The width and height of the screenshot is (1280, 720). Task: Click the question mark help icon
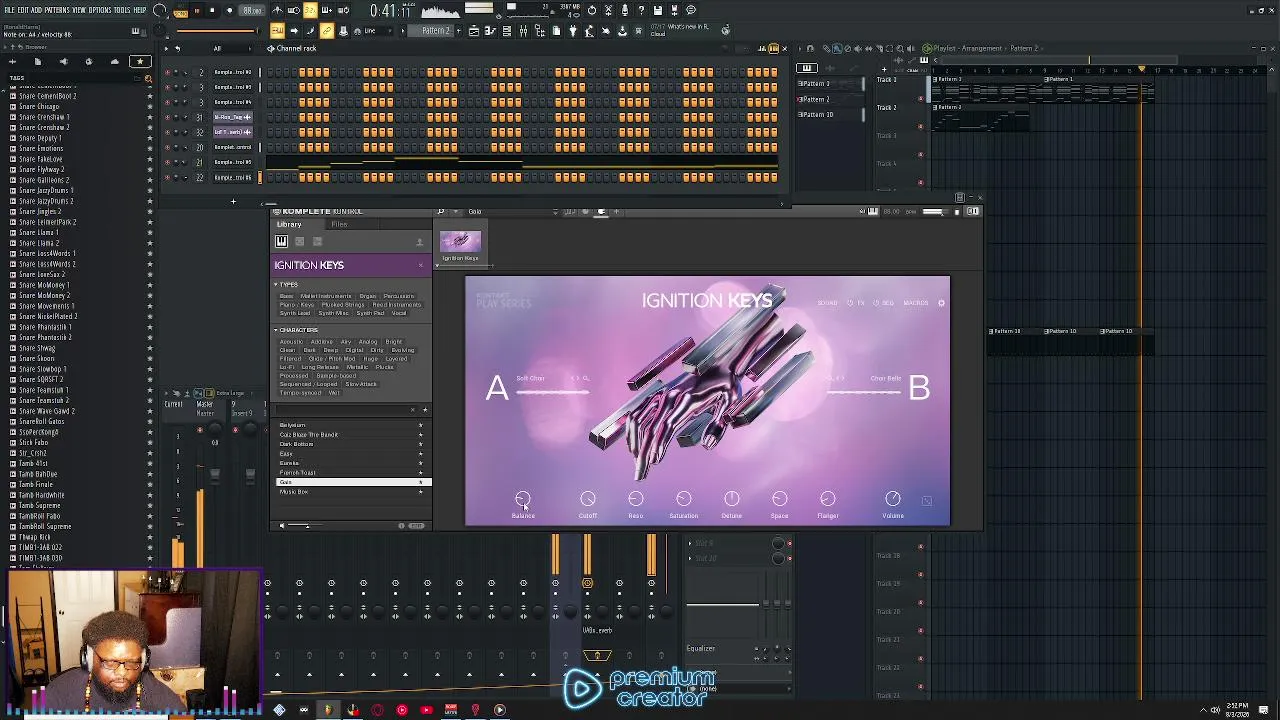coord(641,10)
